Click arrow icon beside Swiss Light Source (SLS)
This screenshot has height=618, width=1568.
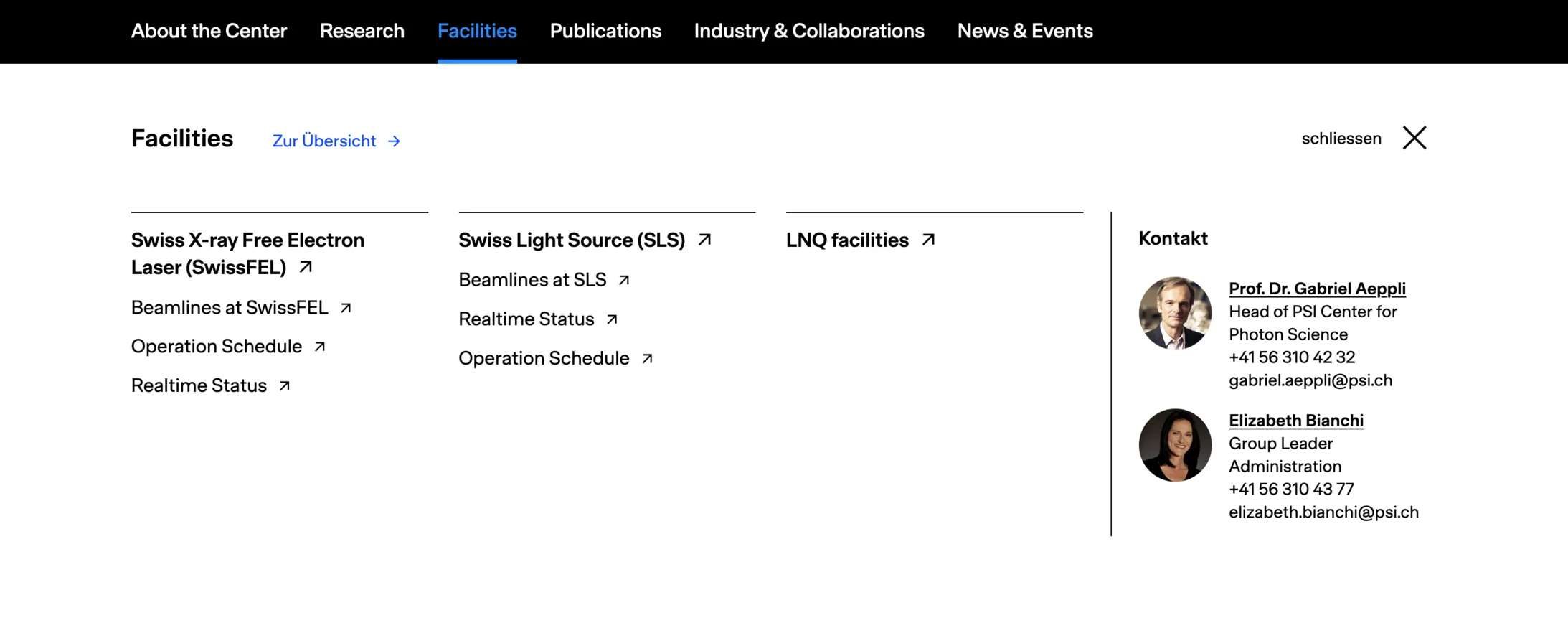point(704,240)
